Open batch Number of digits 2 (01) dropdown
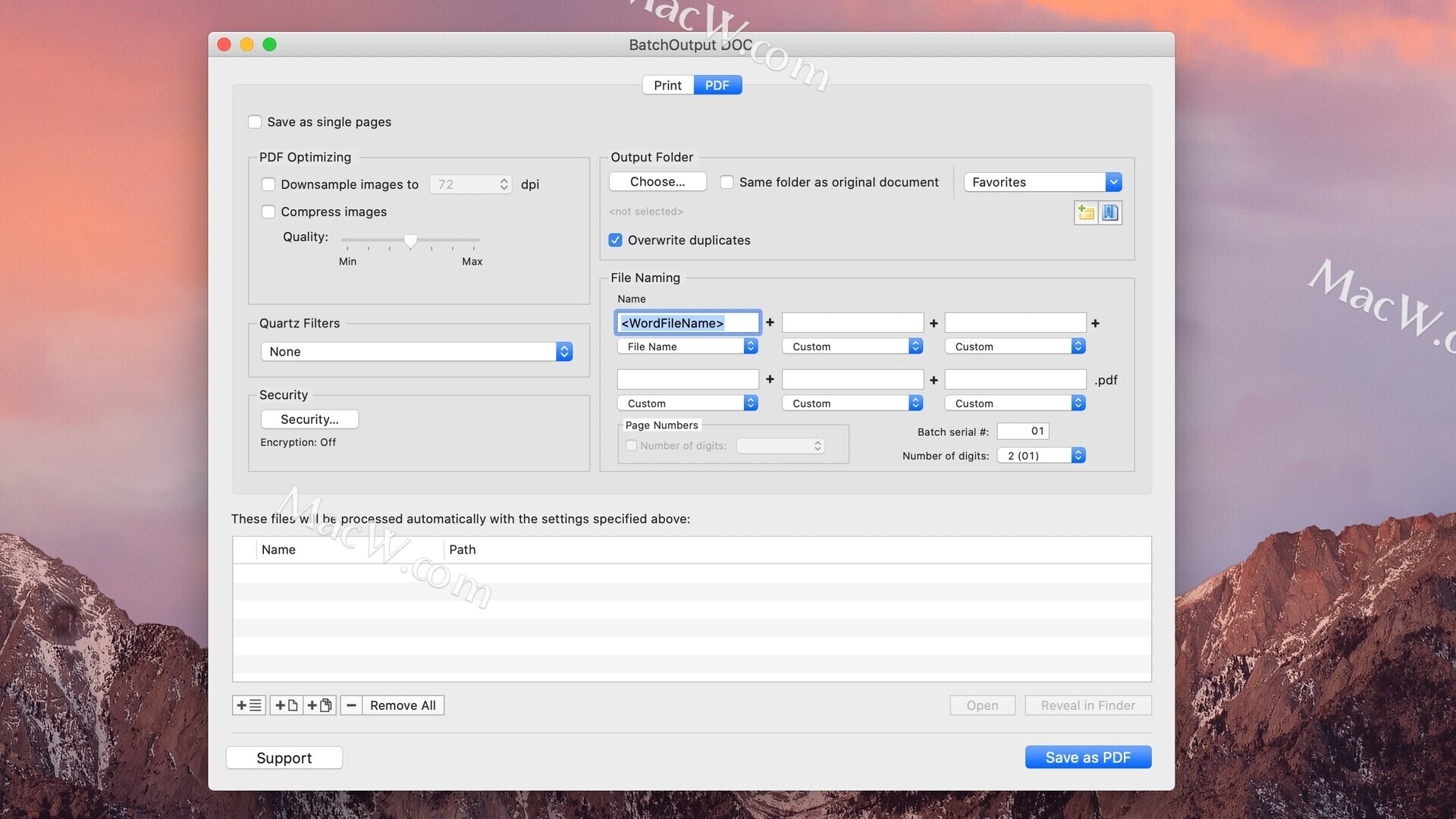1456x819 pixels. pyautogui.click(x=1041, y=456)
